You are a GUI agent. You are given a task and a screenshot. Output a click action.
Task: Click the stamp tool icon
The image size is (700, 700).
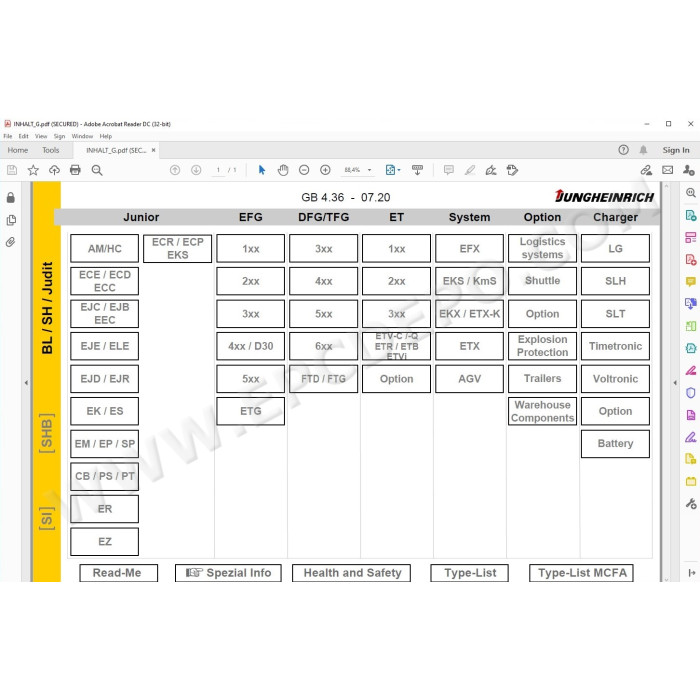coord(512,170)
